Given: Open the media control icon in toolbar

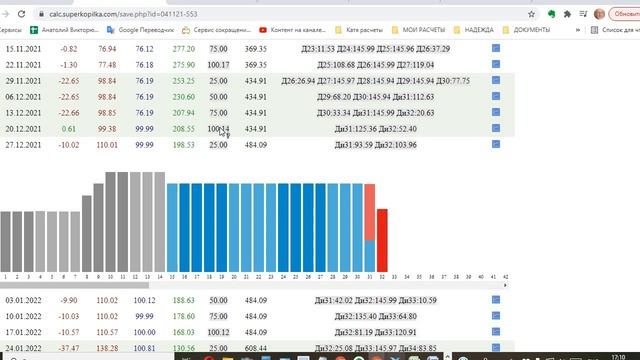Looking at the screenshot, I should [x=583, y=14].
